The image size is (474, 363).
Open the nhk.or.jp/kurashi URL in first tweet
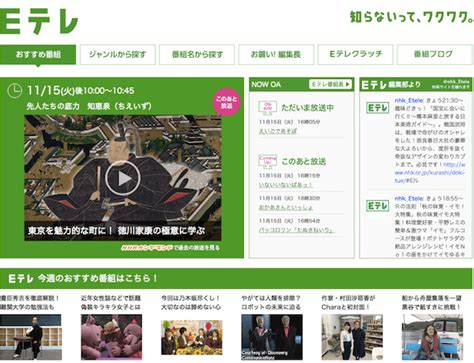430,173
